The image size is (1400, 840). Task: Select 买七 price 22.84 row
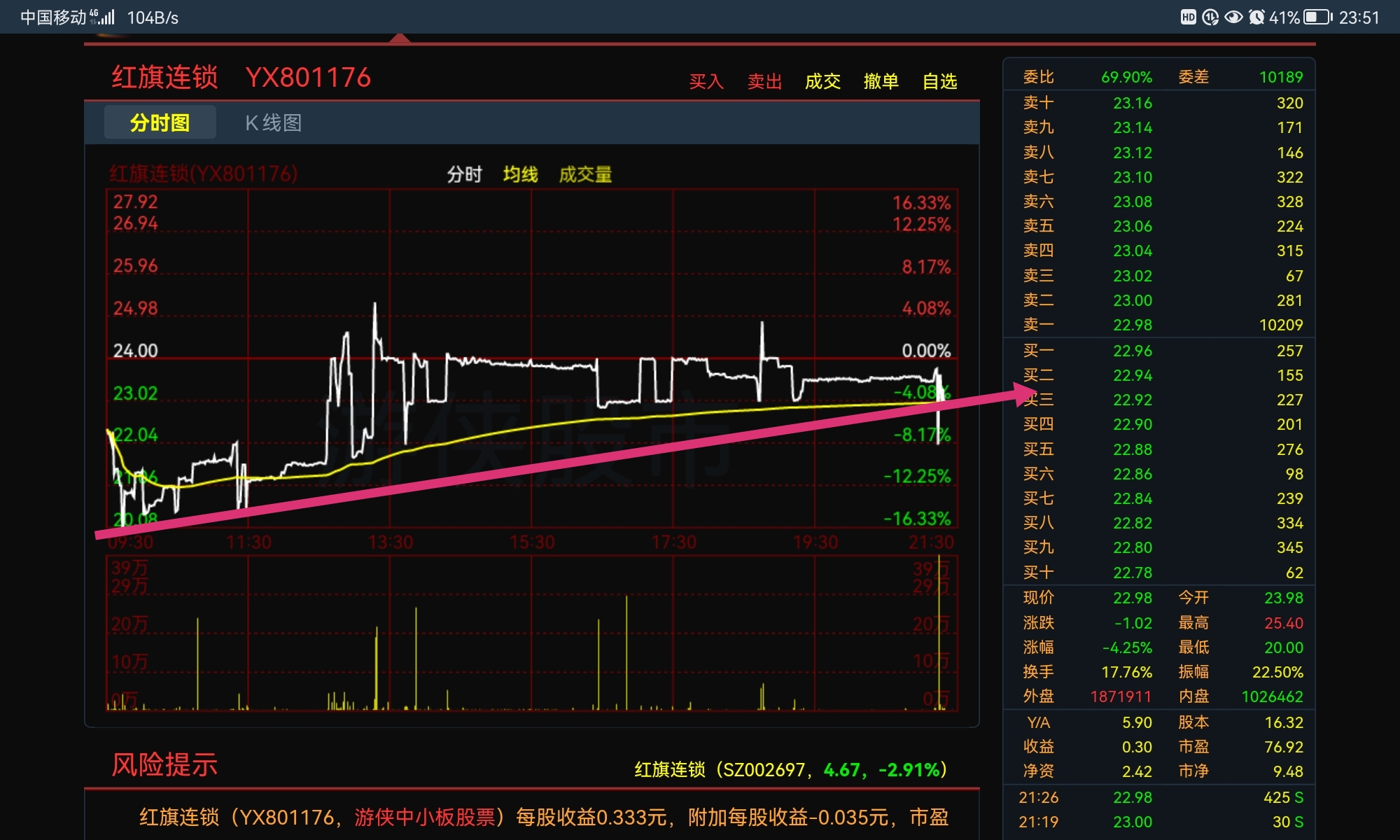point(1159,498)
